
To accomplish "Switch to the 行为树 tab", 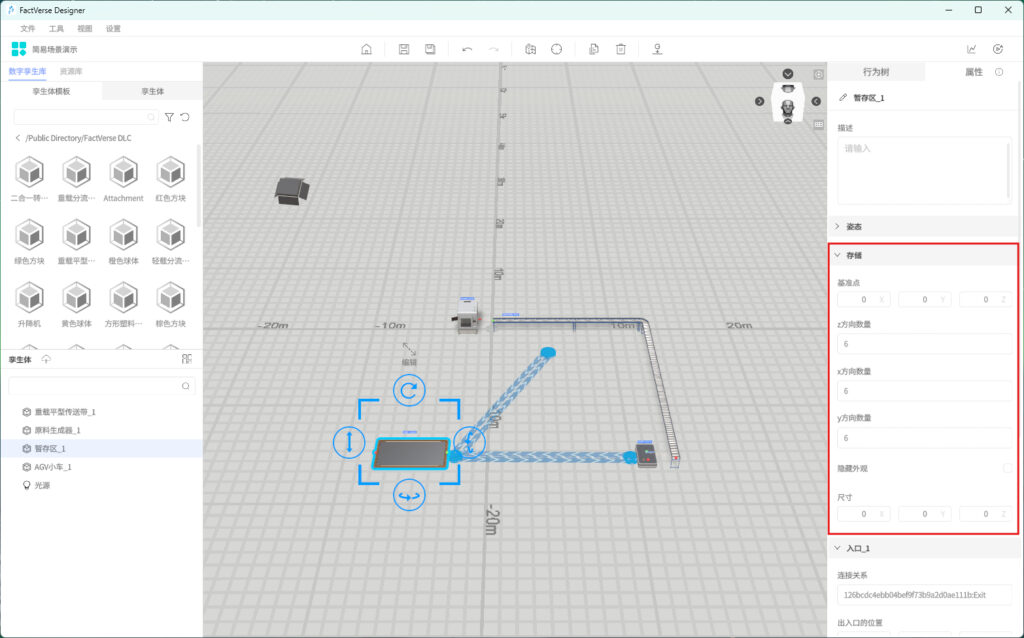I will point(876,72).
